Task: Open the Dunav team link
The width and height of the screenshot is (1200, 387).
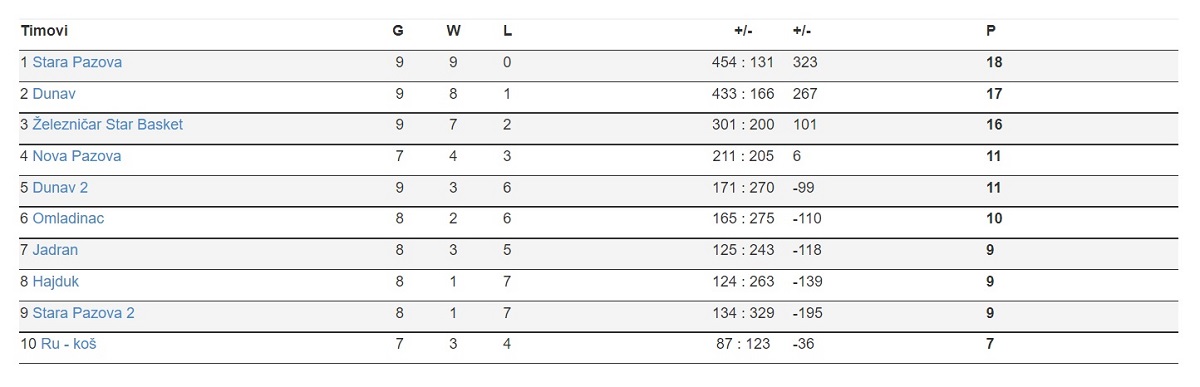Action: (x=54, y=94)
